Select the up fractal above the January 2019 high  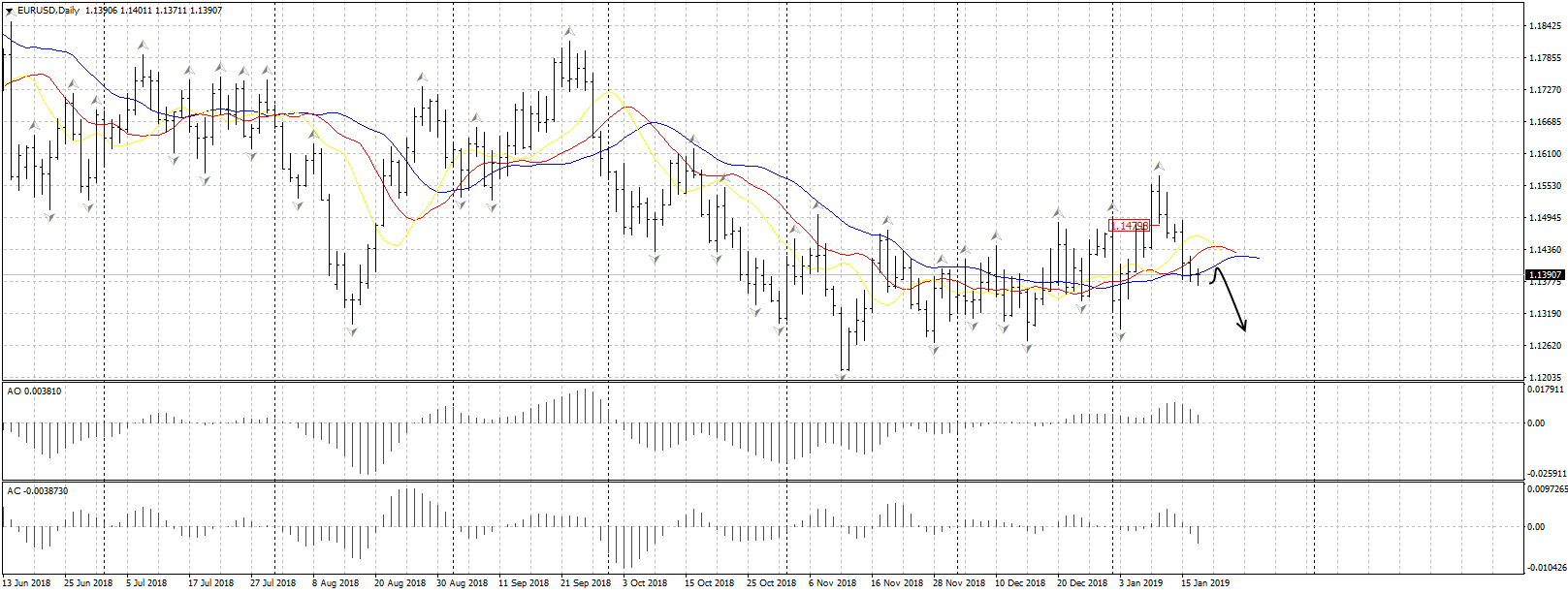pyautogui.click(x=1158, y=167)
